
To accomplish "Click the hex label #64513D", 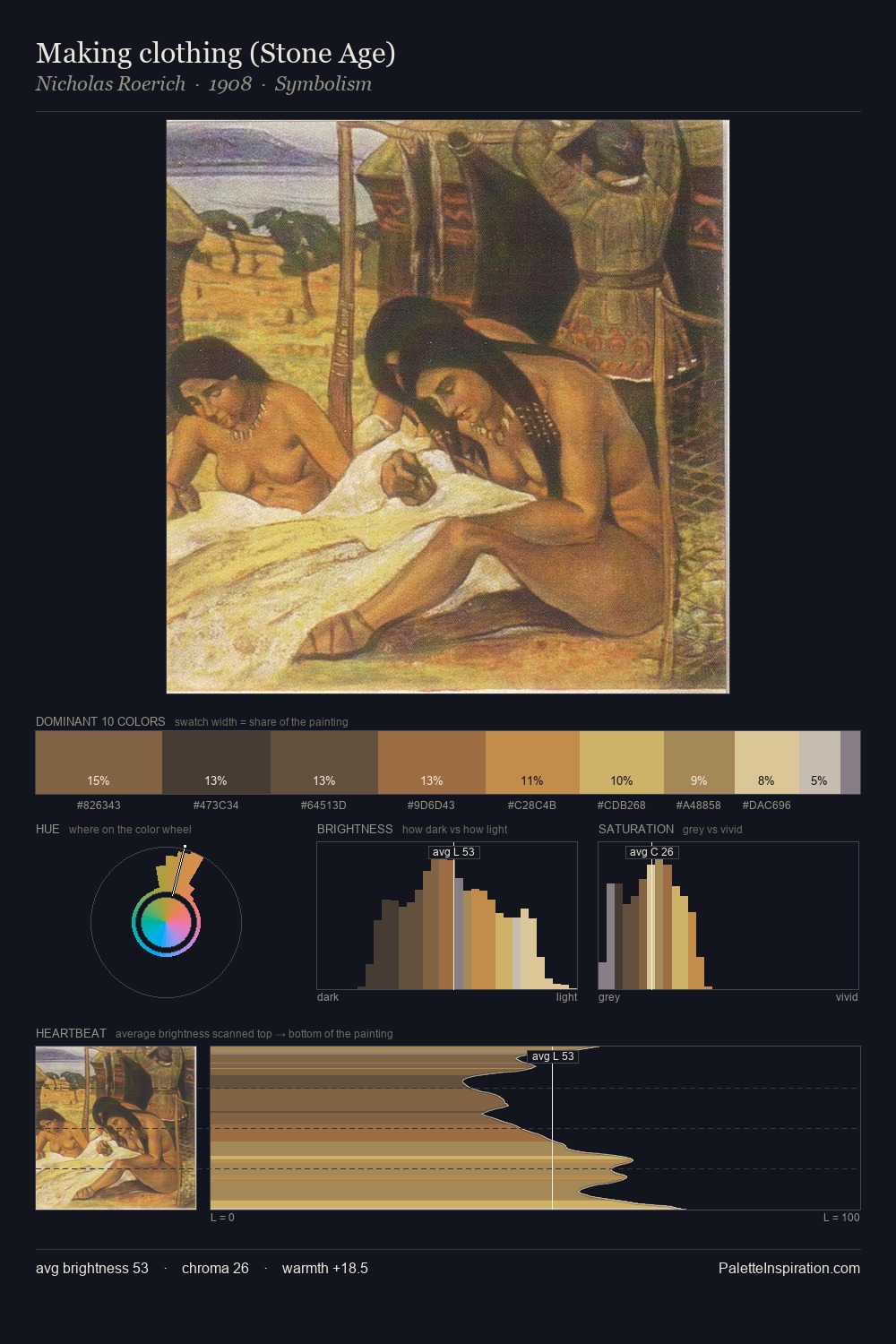I will coord(323,806).
